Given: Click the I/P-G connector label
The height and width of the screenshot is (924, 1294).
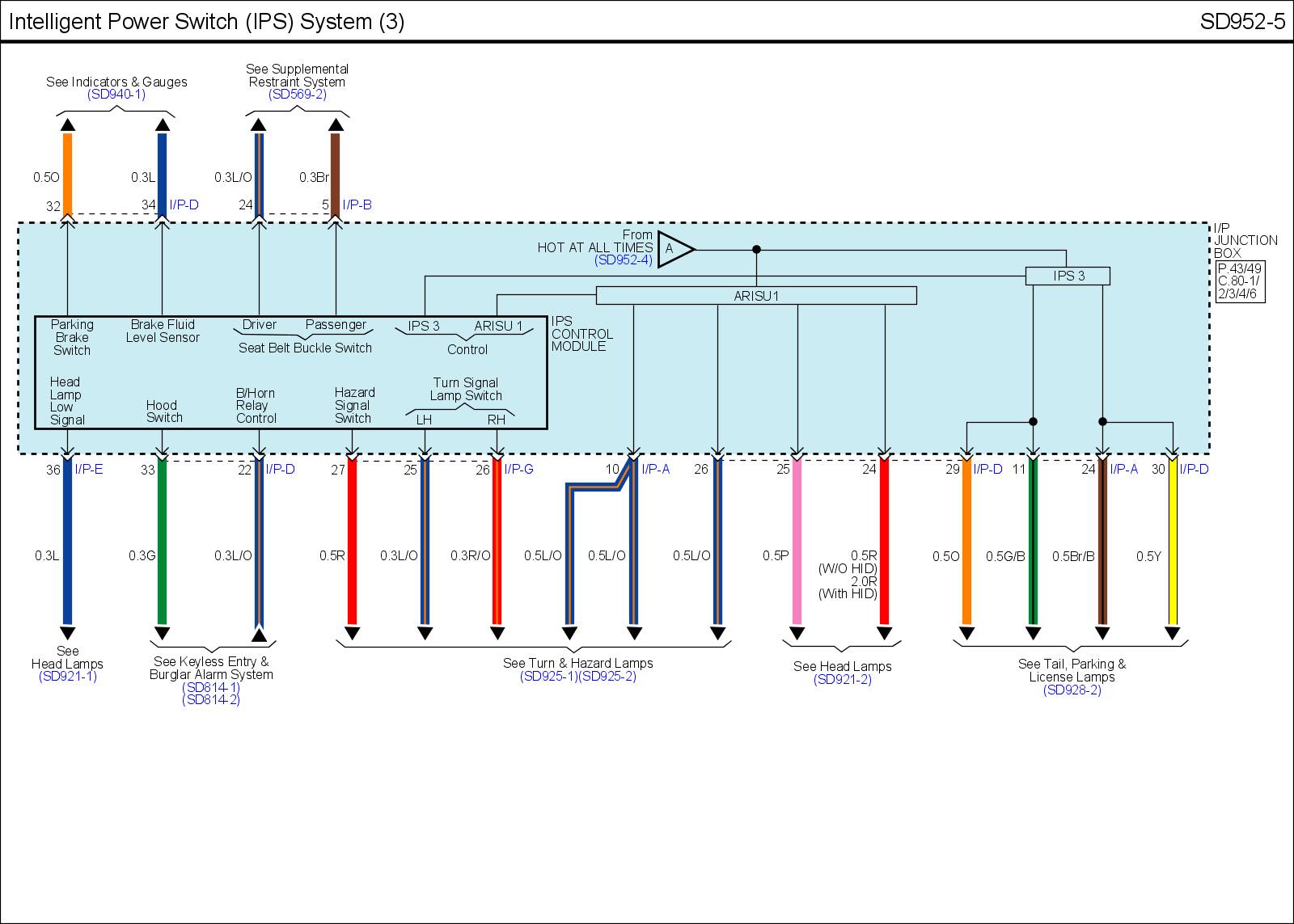Looking at the screenshot, I should click(518, 469).
